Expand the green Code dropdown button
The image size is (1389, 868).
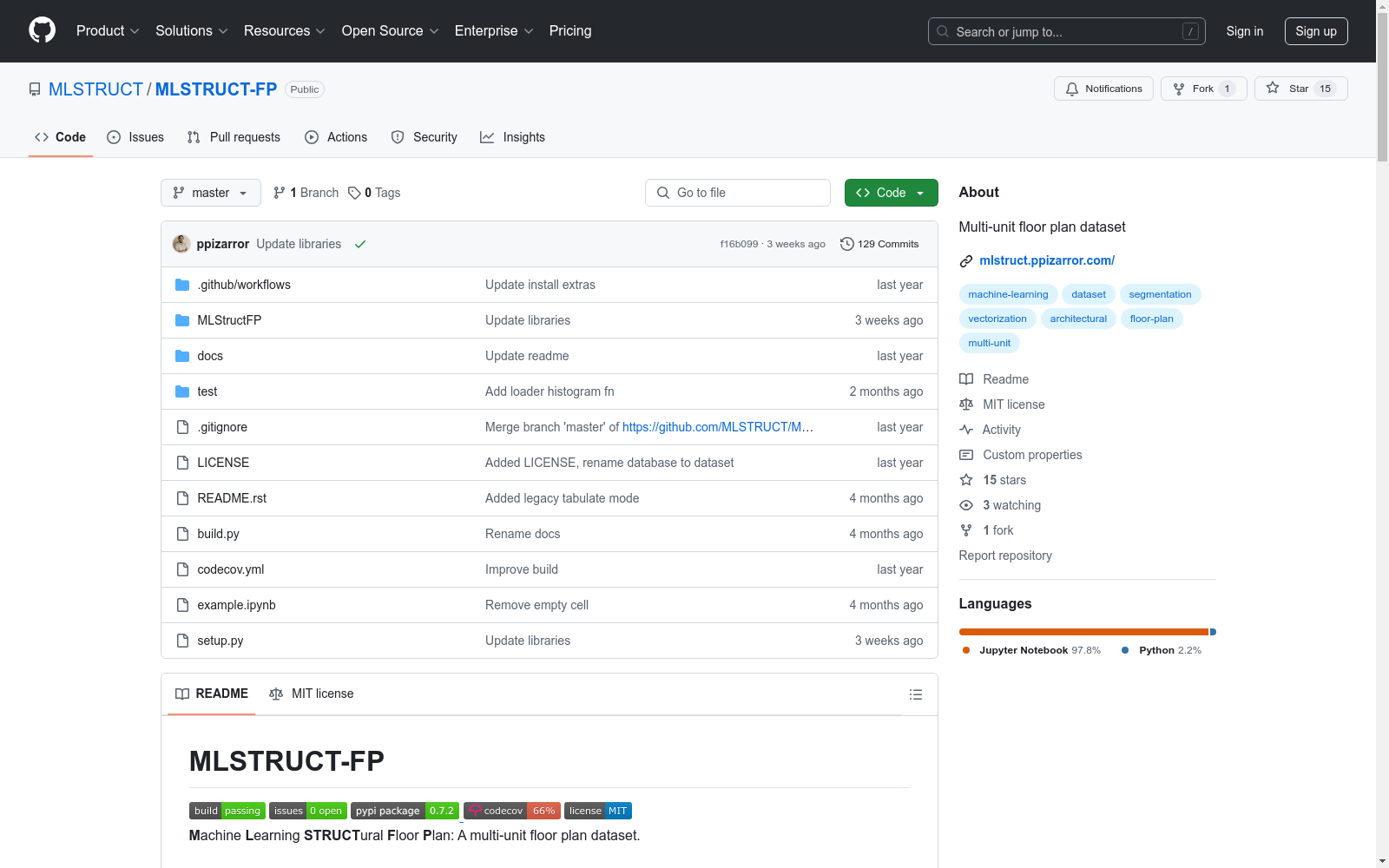click(891, 193)
